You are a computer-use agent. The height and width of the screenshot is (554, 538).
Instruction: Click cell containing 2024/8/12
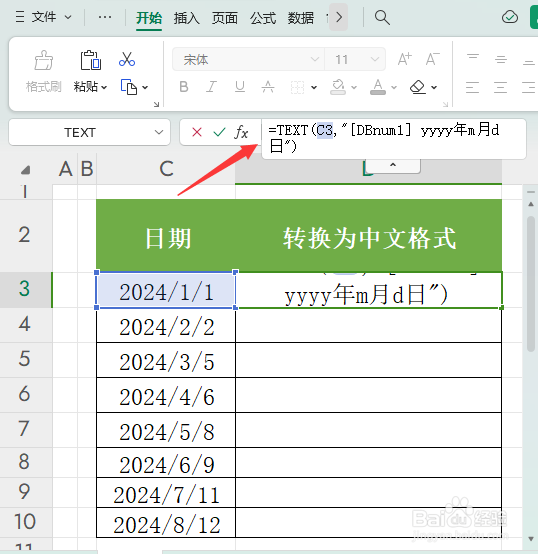[166, 523]
